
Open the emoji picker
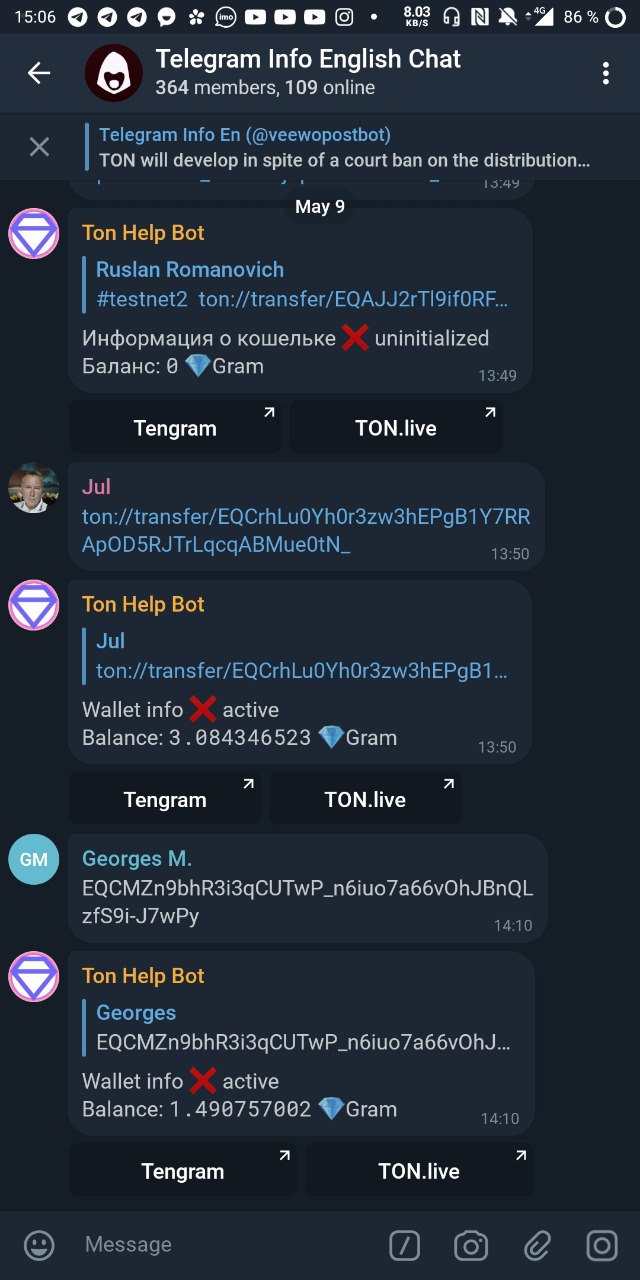tap(39, 1245)
